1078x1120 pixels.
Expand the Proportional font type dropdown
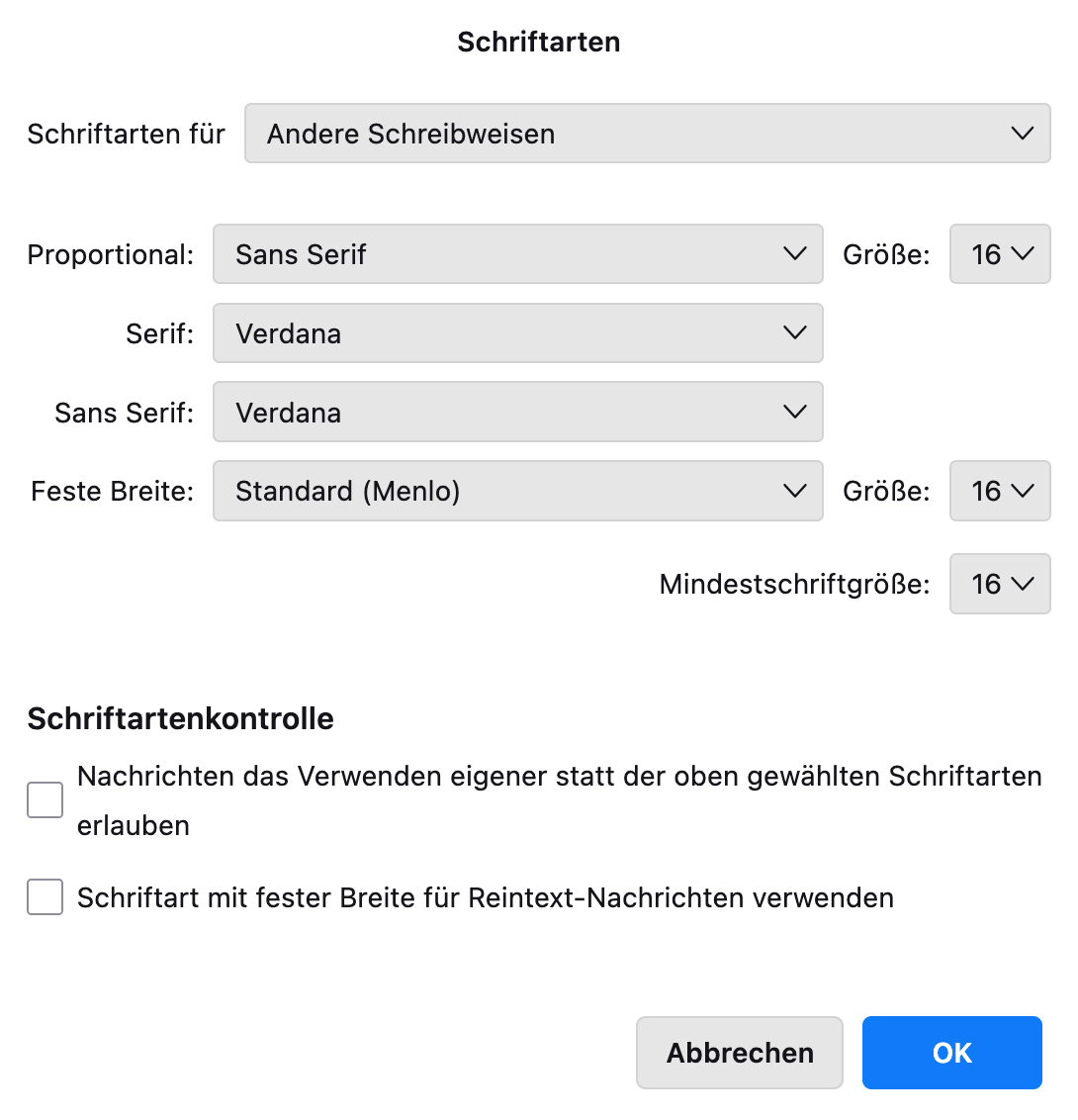click(x=517, y=254)
